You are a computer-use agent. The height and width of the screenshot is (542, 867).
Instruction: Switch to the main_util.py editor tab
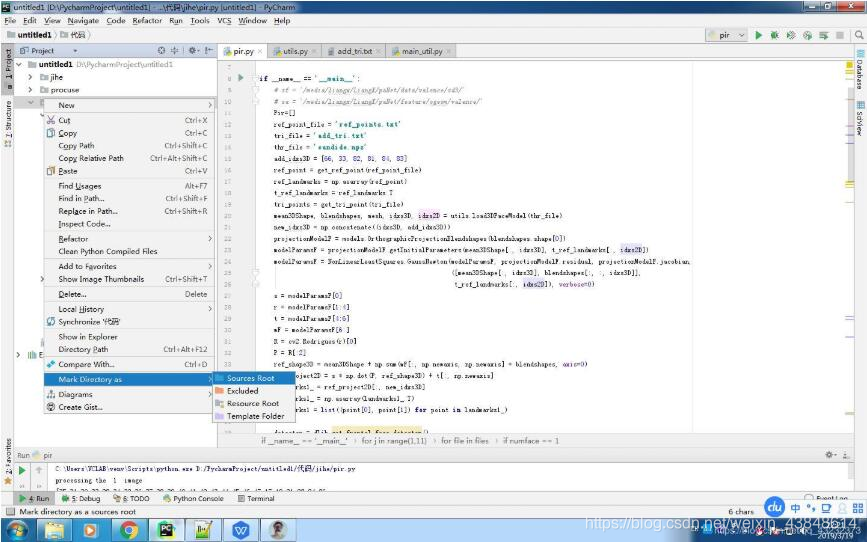click(421, 51)
